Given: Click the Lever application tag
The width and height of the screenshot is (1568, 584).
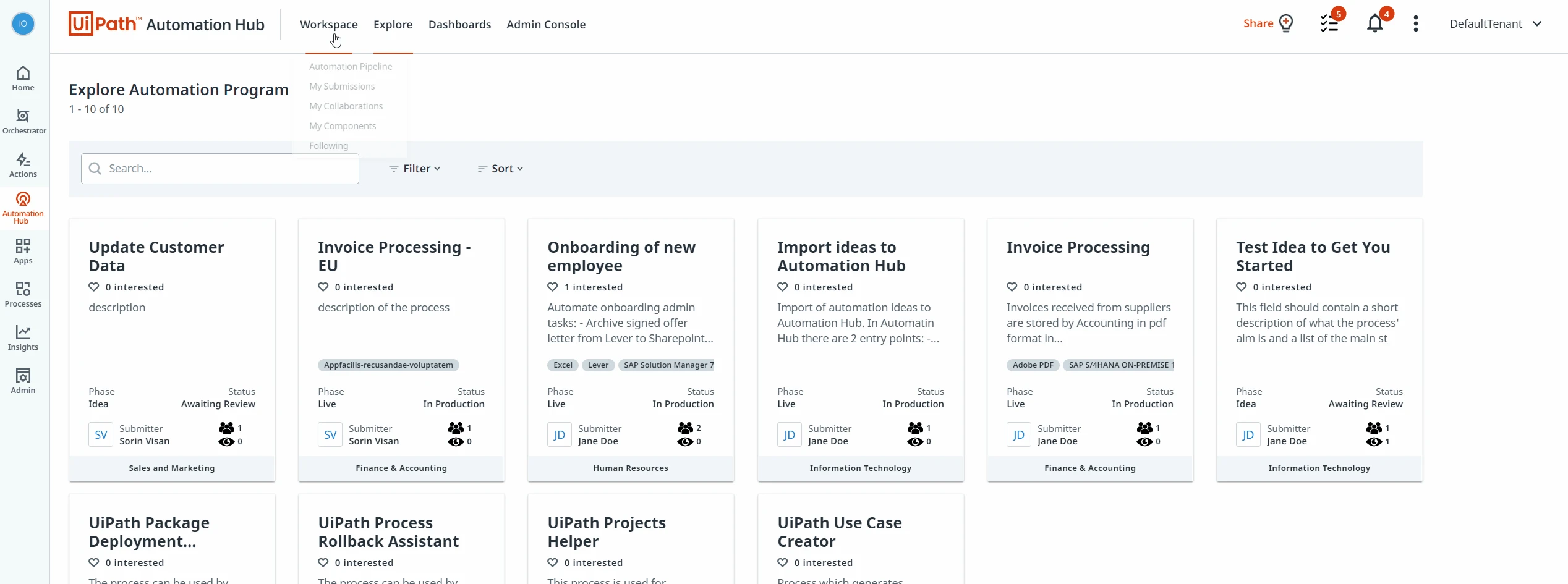Looking at the screenshot, I should 598,365.
